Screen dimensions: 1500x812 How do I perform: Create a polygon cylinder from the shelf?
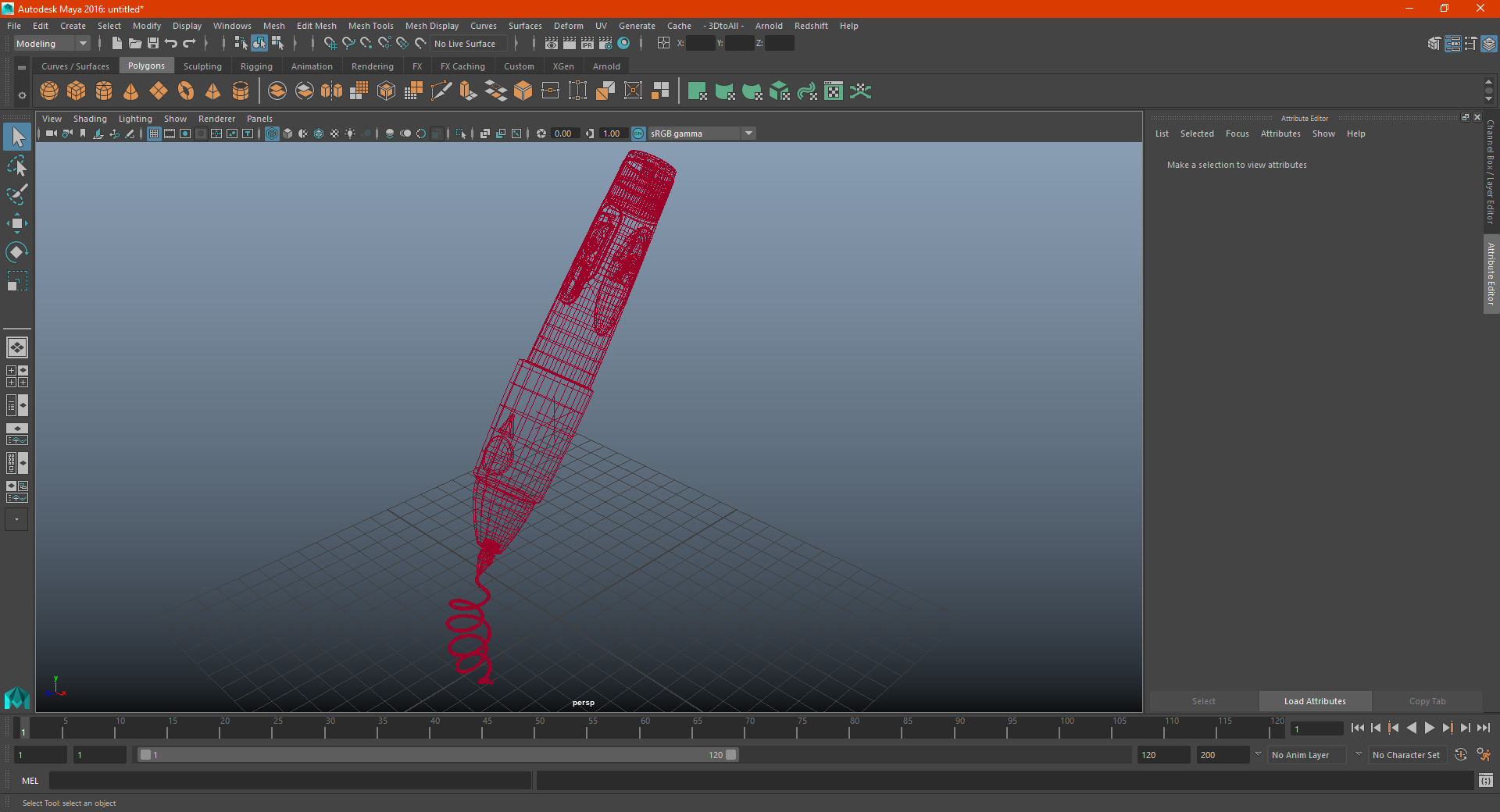tap(104, 91)
